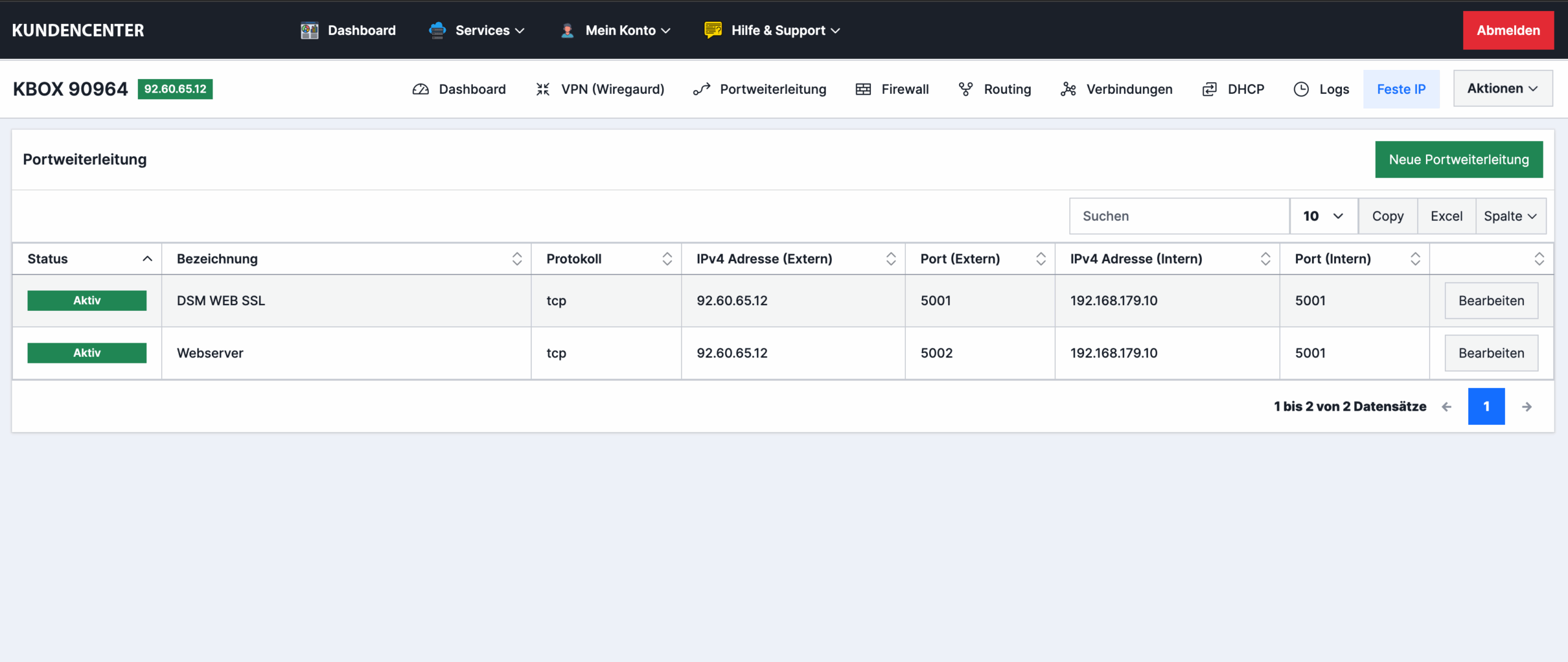Click Bearbeiten for the Webserver entry
1568x662 pixels.
coord(1491,353)
